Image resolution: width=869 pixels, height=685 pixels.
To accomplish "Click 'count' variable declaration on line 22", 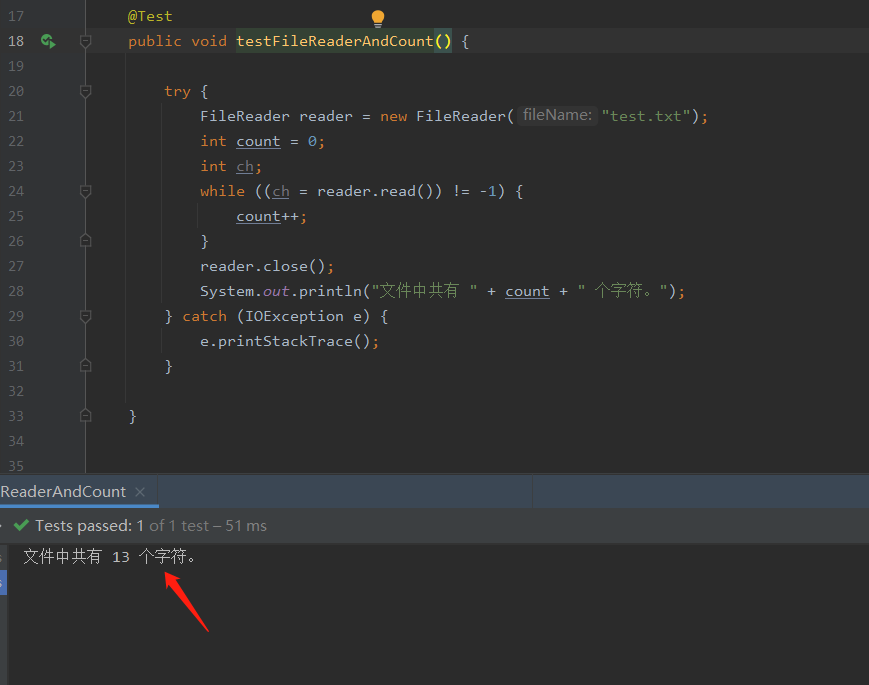I will (x=258, y=141).
